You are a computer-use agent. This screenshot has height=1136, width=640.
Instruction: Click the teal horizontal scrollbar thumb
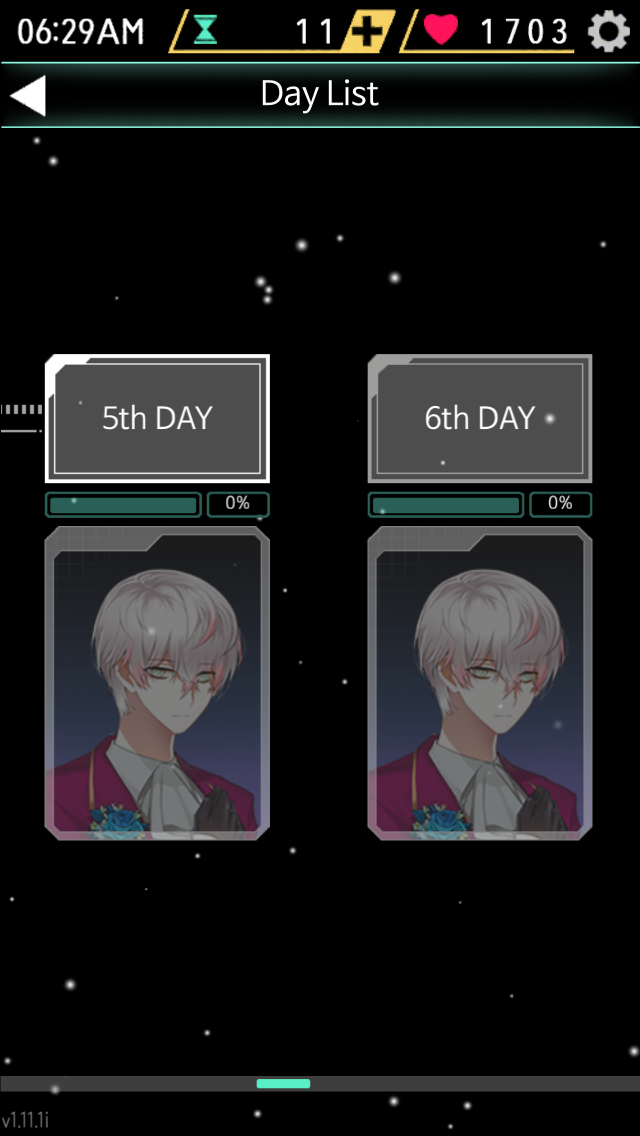click(283, 1084)
